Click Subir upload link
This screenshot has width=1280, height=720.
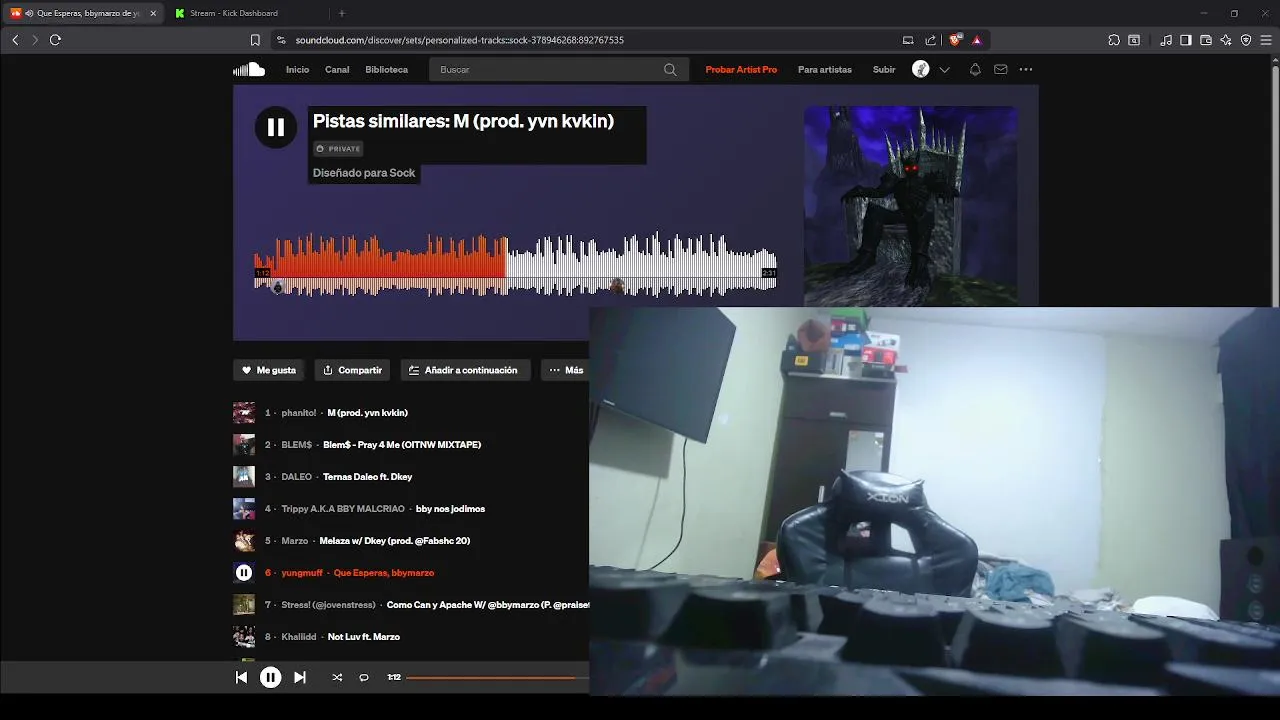pos(884,70)
